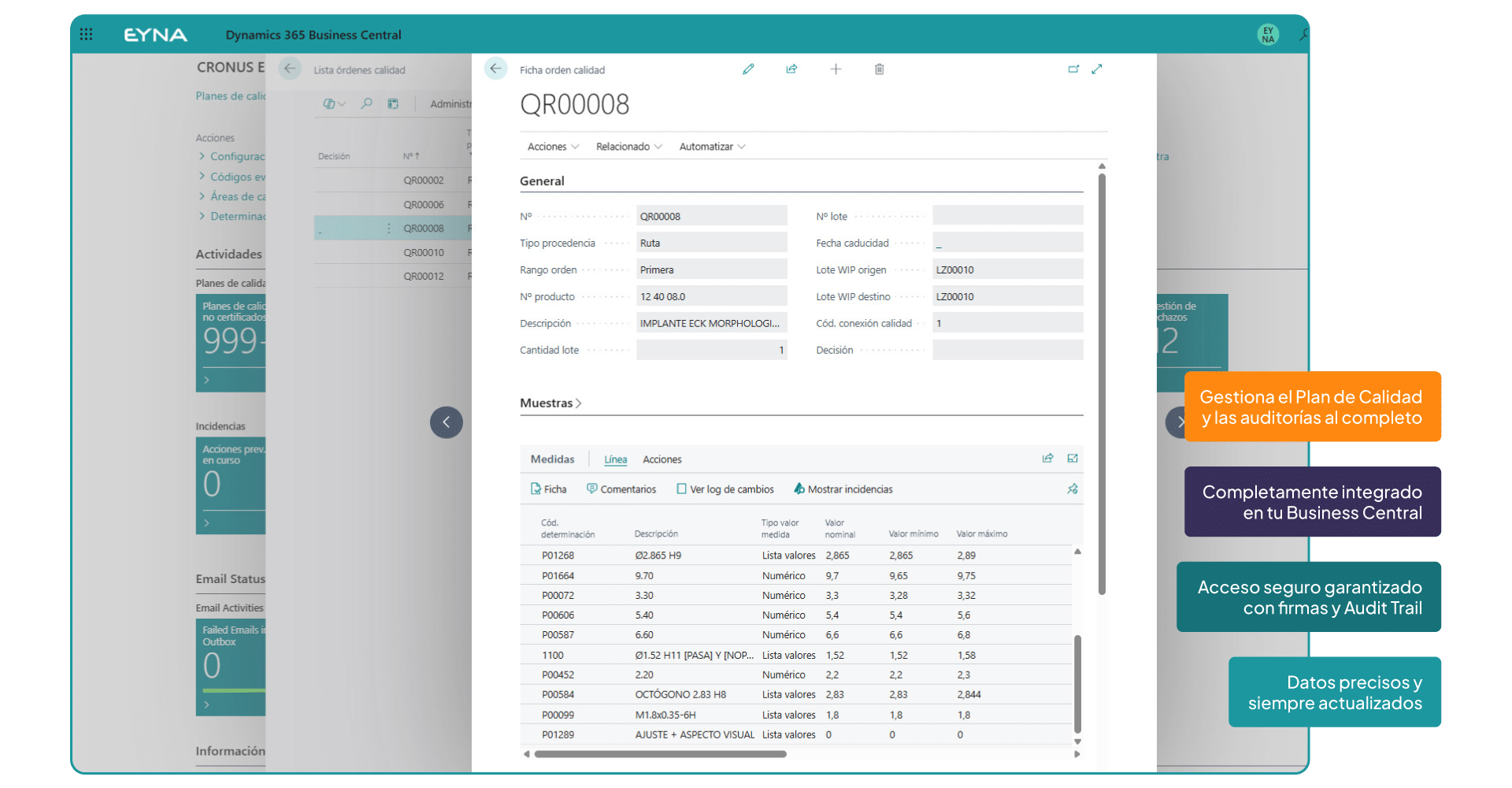Select row QR00010 in the list
Screen dimensions: 1512x788
click(x=393, y=253)
